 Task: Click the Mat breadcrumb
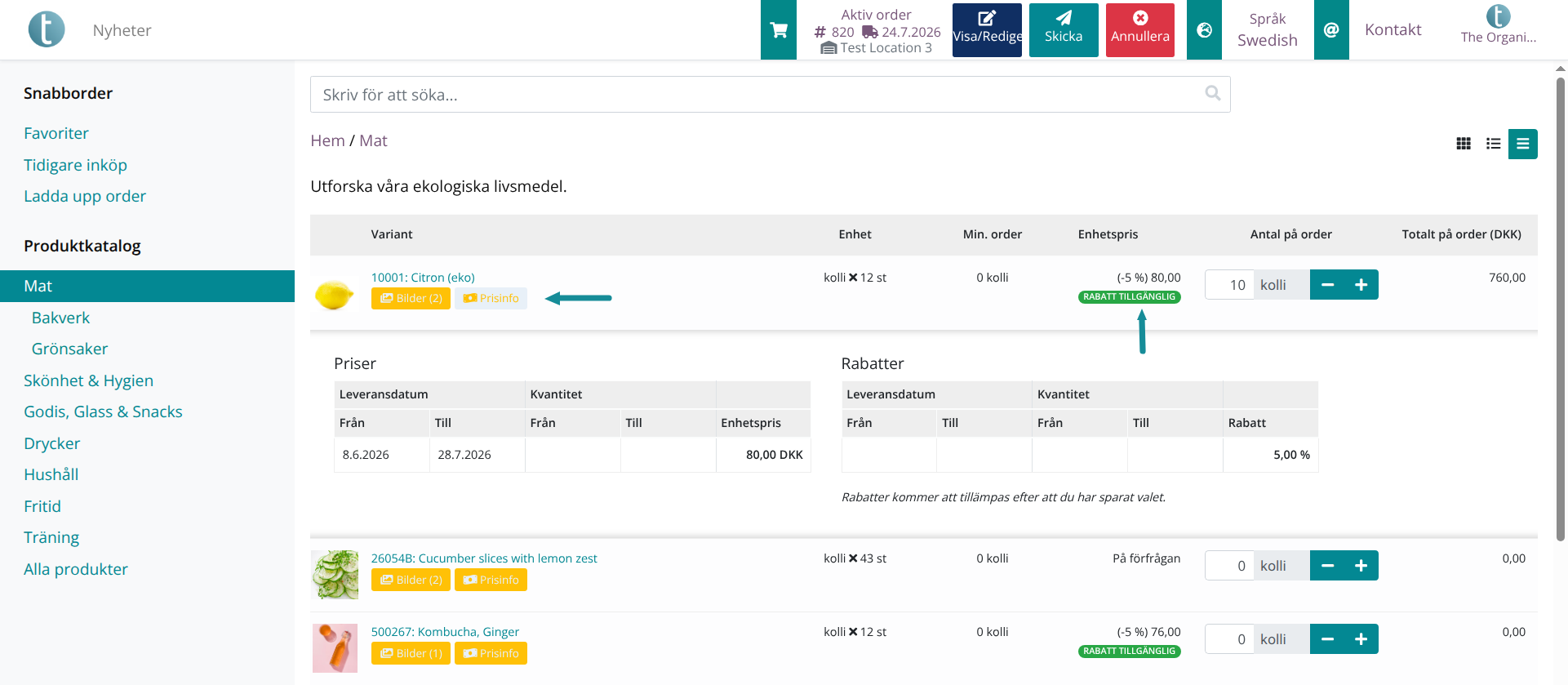[373, 140]
